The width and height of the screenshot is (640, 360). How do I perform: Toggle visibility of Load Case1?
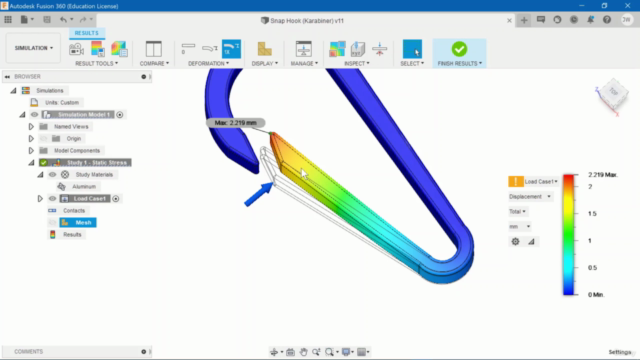(x=52, y=199)
